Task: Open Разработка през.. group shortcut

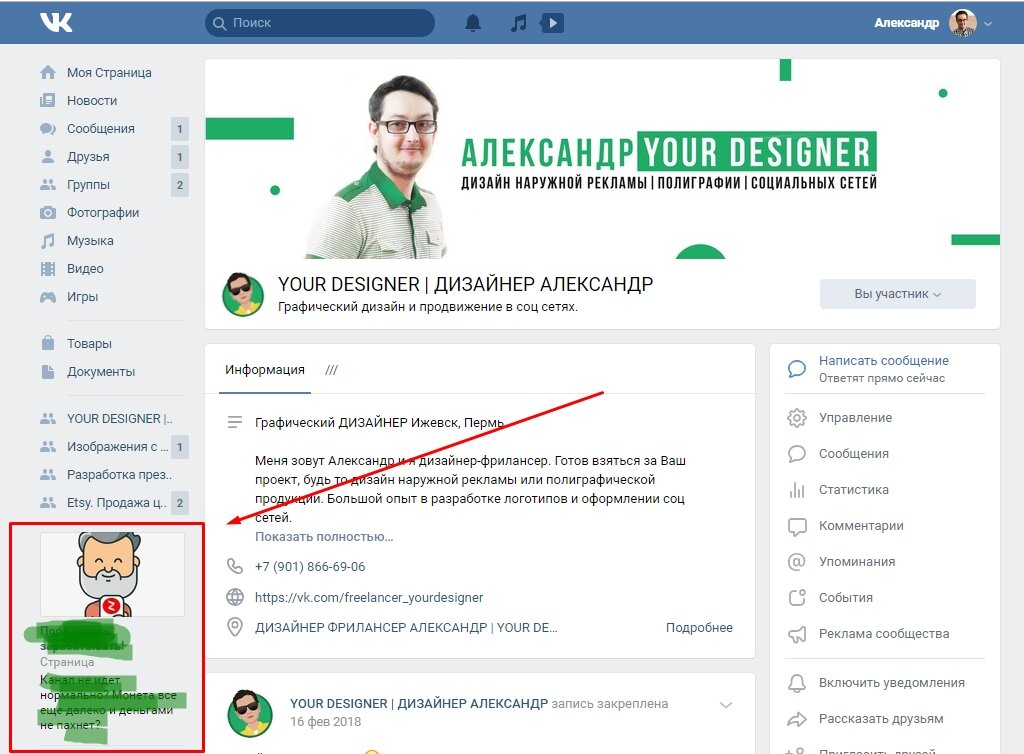Action: pos(120,475)
